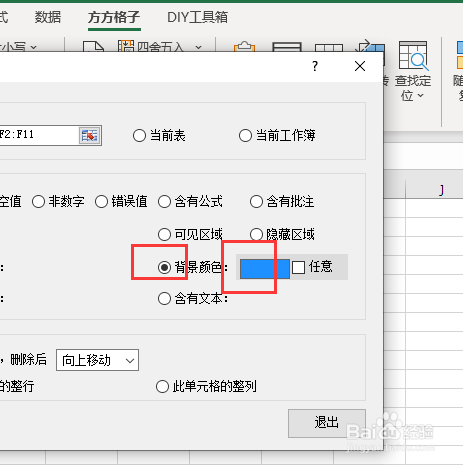Click the dialog help question mark
The width and height of the screenshot is (463, 465).
pos(315,66)
